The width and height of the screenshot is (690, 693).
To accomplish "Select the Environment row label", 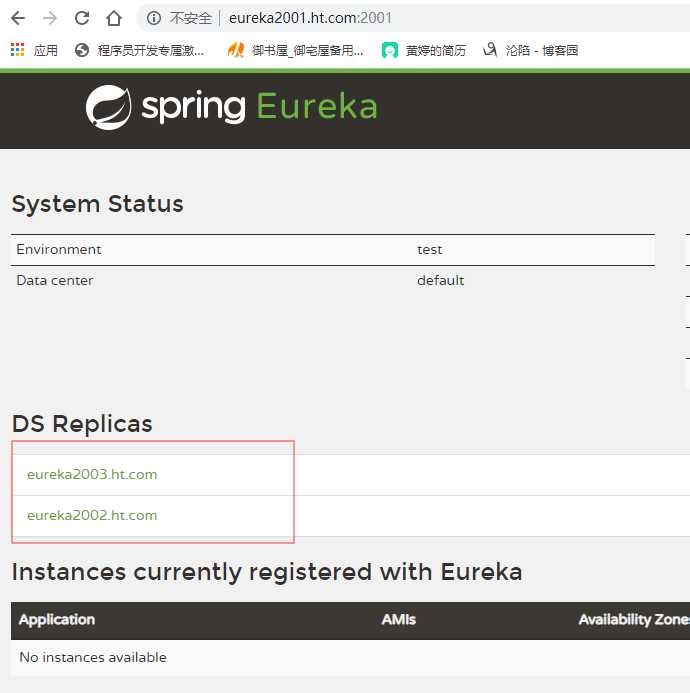I will pos(59,249).
